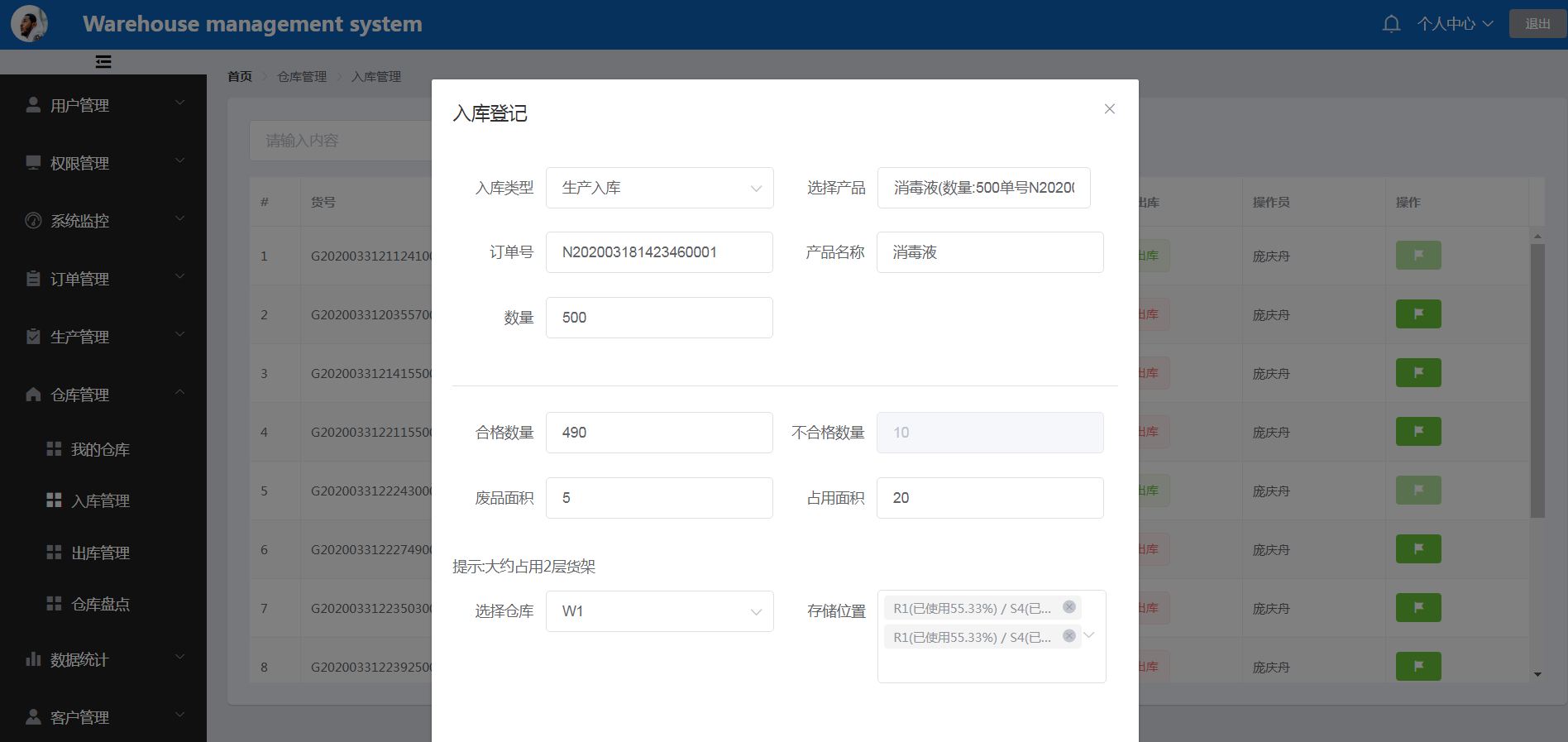The width and height of the screenshot is (1568, 742).
Task: Click the grid icon beside 入库管理
Action: (54, 500)
